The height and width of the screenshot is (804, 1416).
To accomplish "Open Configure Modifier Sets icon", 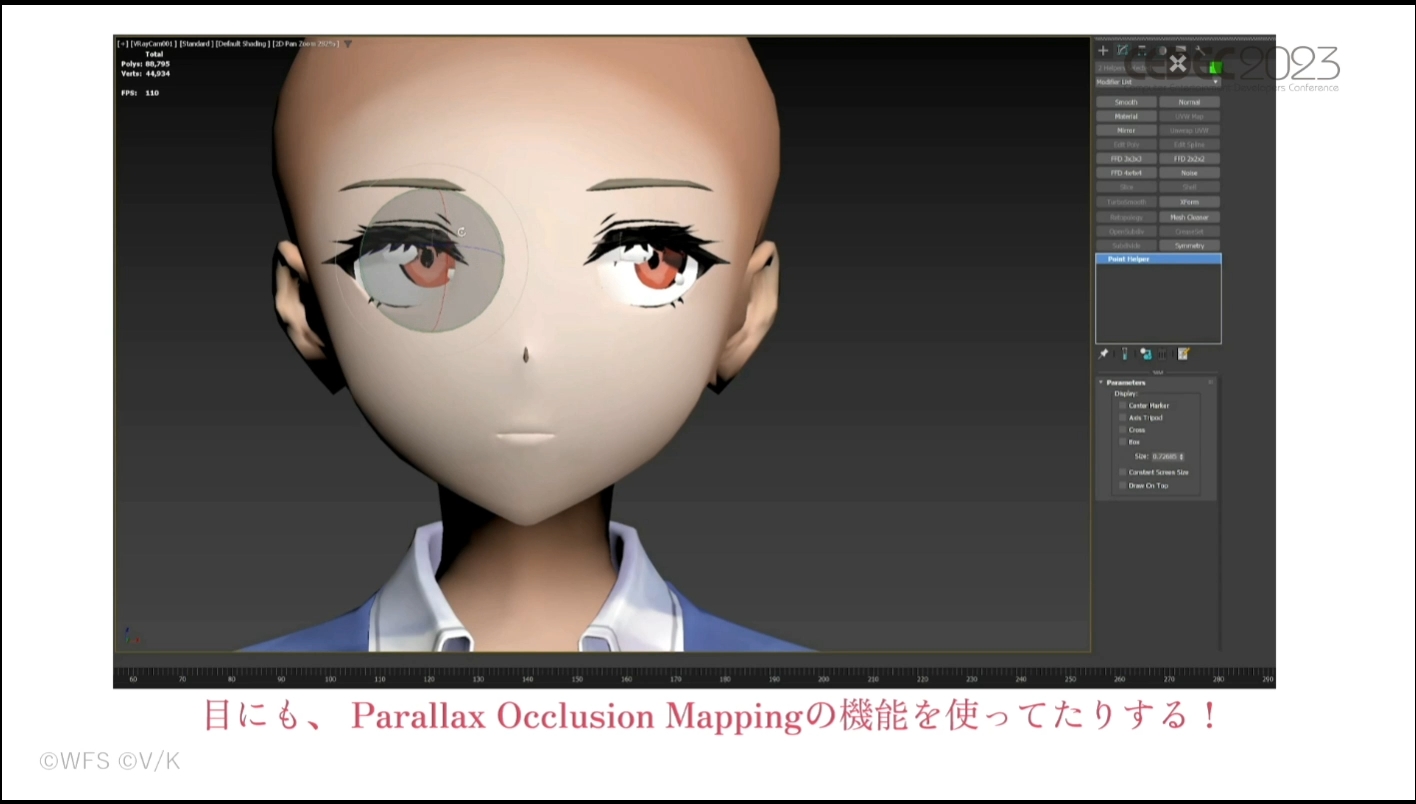I will tap(1184, 354).
